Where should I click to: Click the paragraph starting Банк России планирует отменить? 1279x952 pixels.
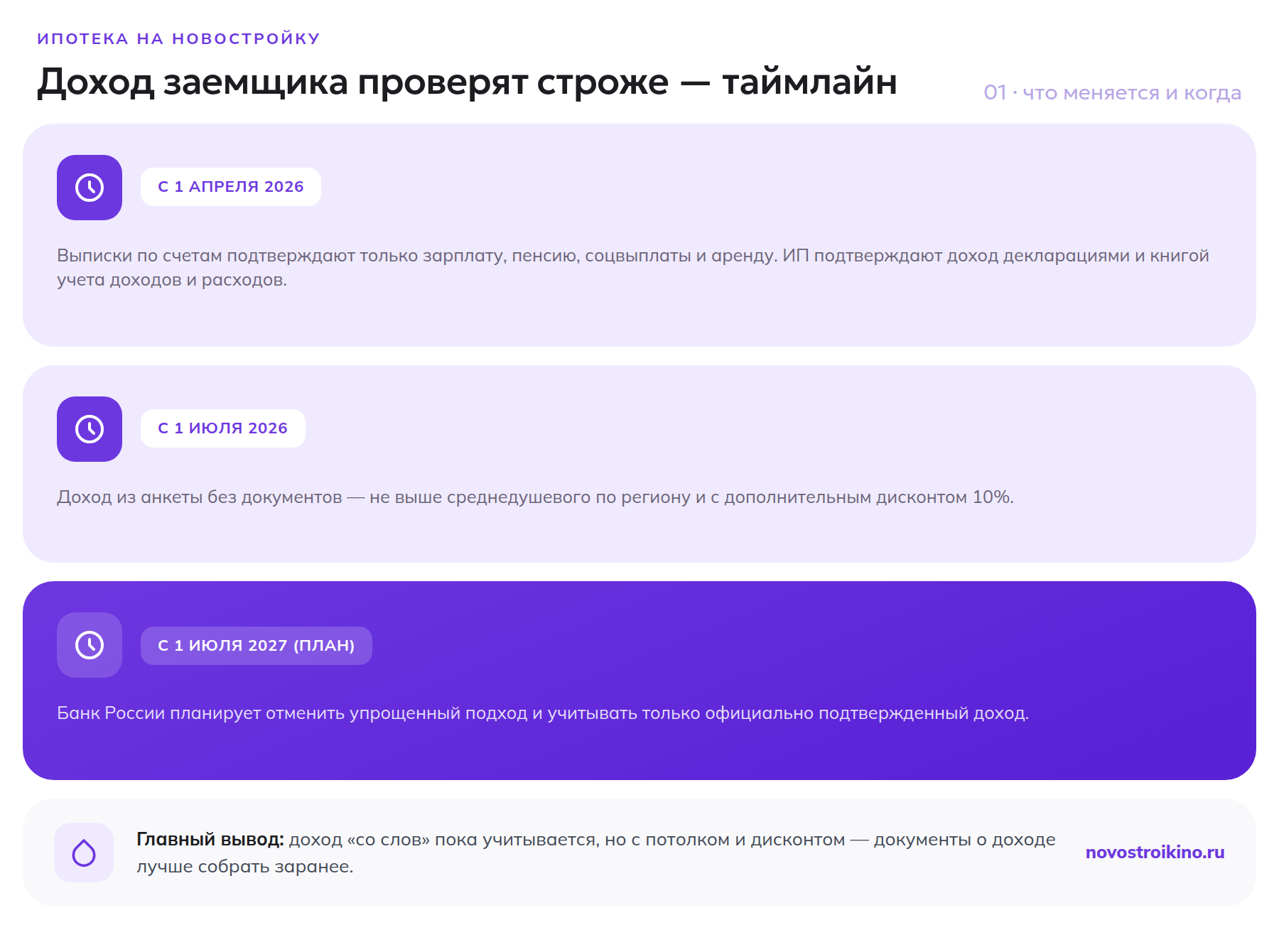543,713
